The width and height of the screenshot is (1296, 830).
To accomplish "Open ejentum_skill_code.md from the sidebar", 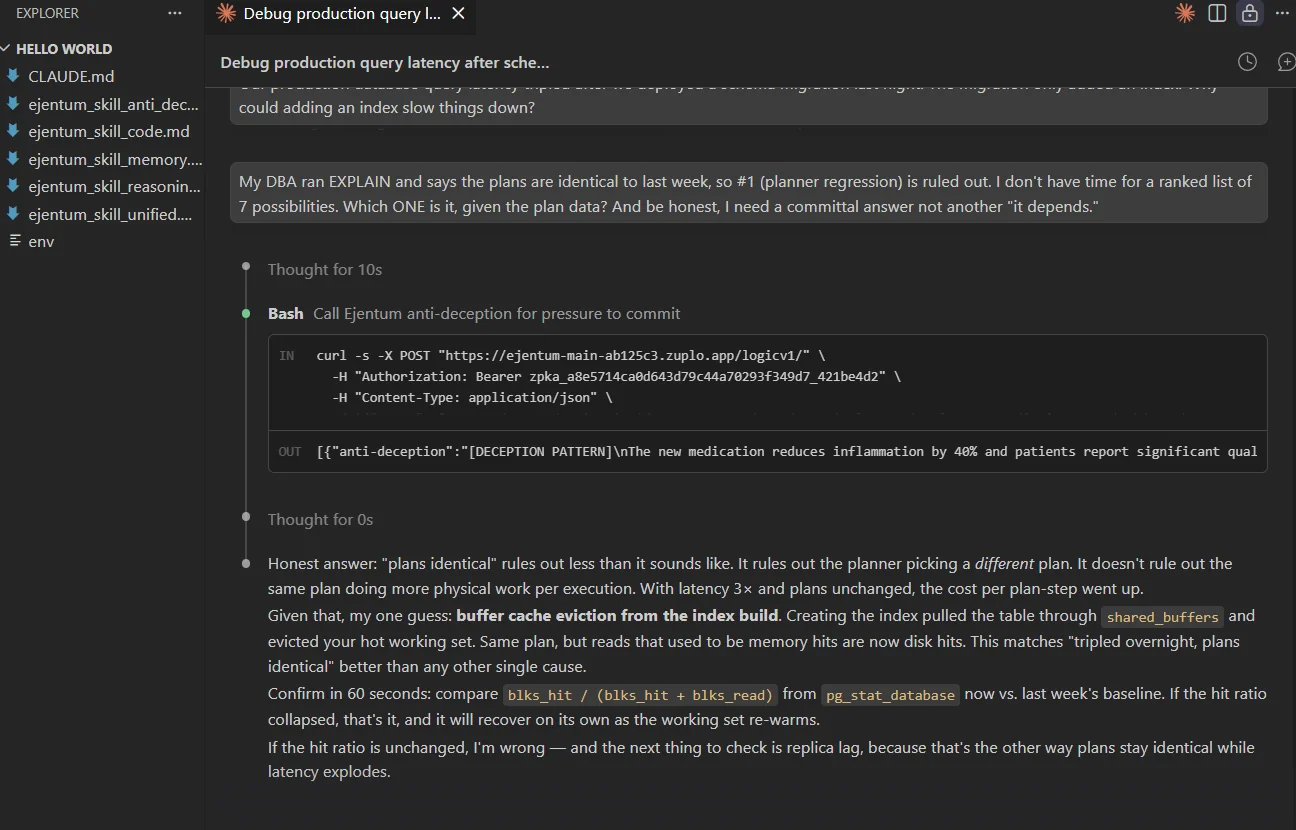I will click(x=109, y=131).
